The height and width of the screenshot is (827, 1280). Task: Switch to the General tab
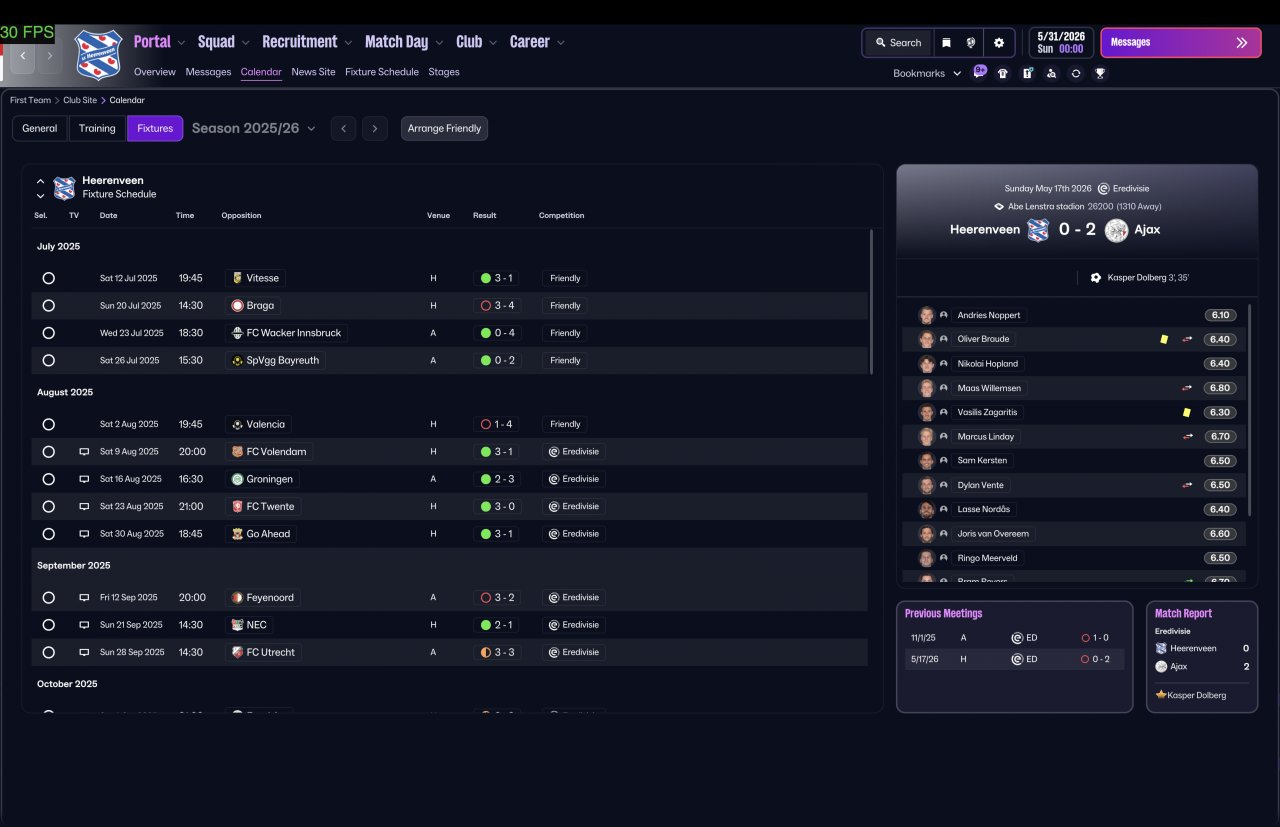coord(40,128)
